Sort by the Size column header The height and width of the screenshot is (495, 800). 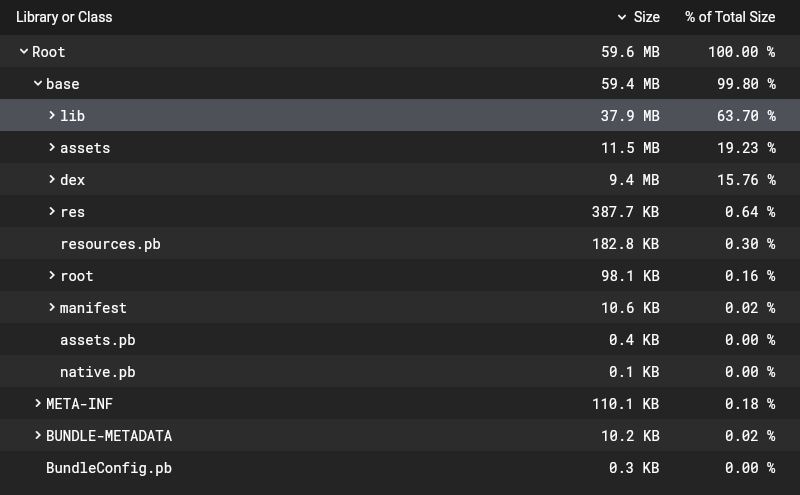pos(646,17)
